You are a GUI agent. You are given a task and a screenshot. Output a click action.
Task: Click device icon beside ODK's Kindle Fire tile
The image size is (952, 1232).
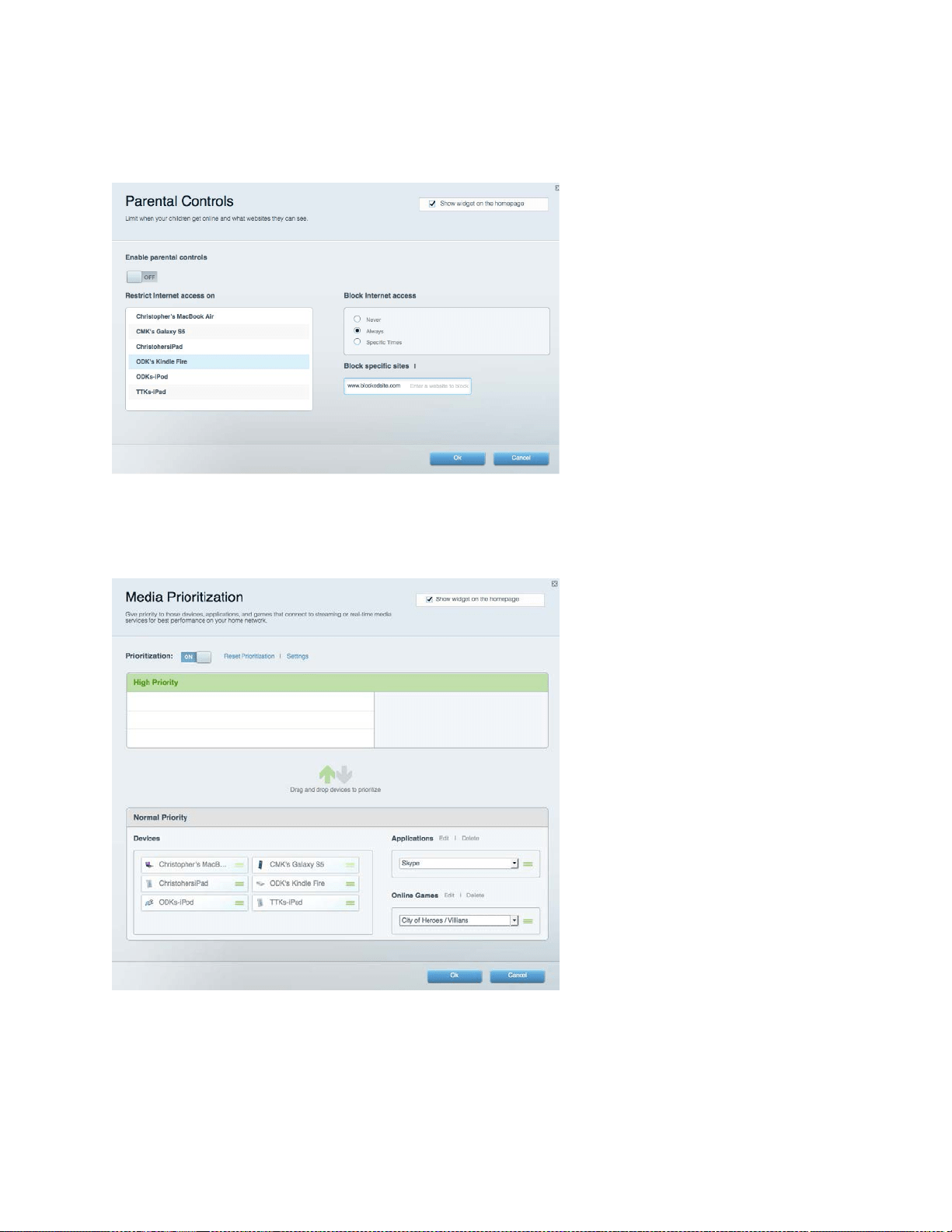[x=260, y=884]
